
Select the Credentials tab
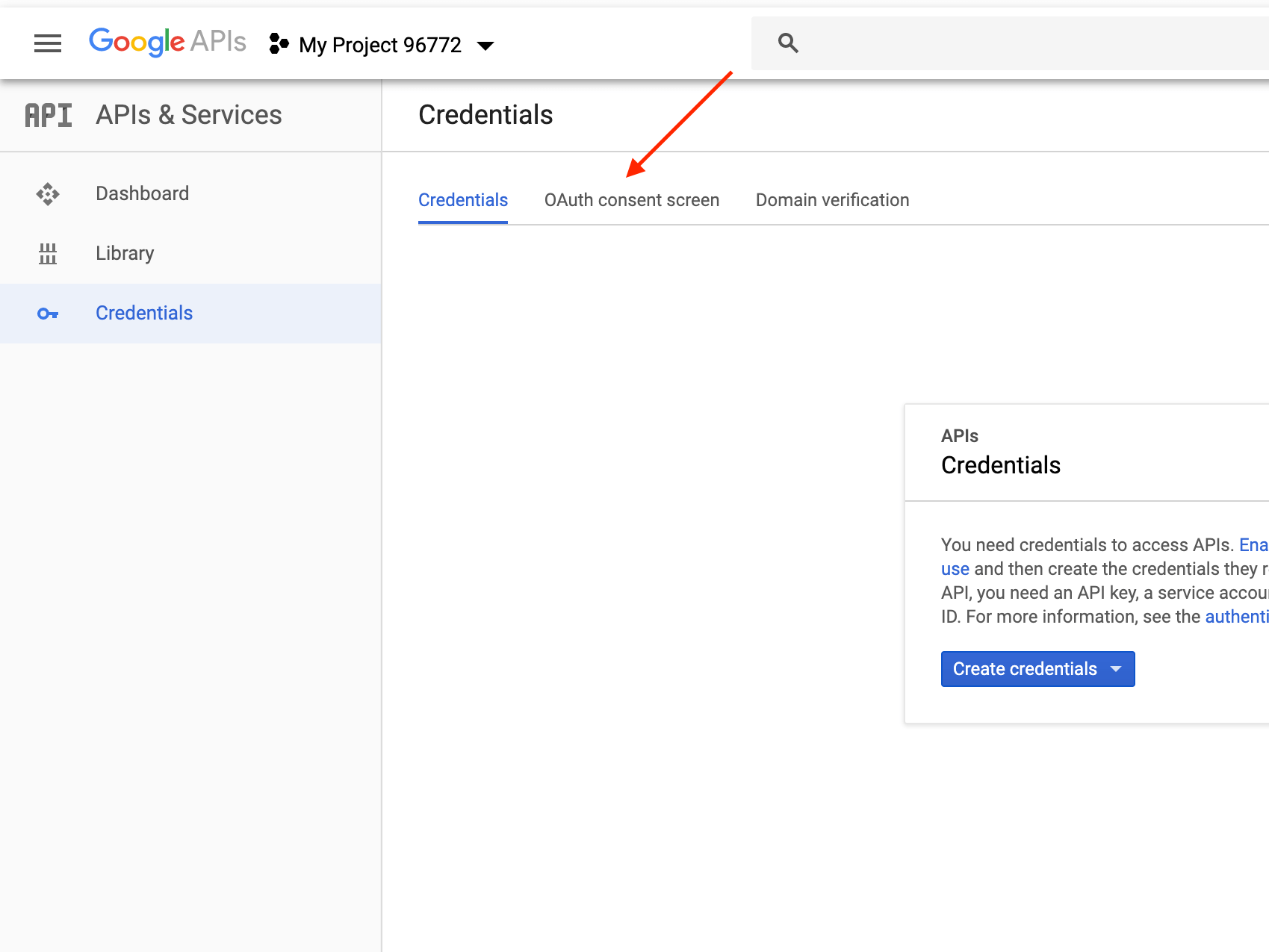[x=462, y=200]
